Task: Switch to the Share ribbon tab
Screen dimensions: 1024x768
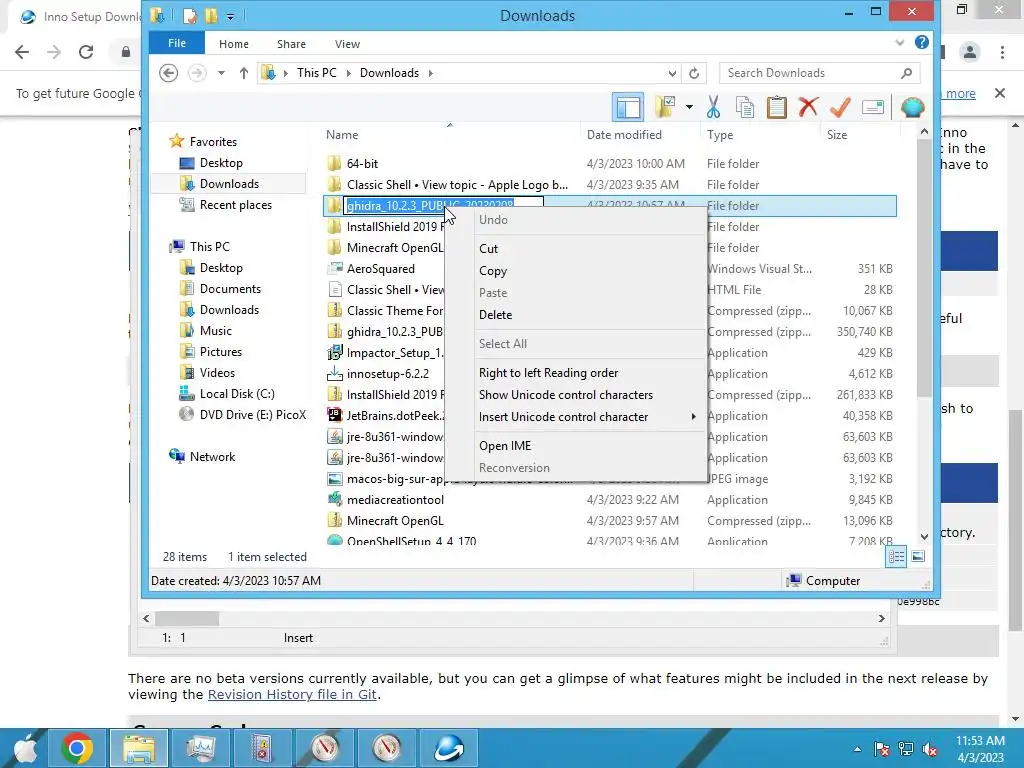Action: click(291, 44)
